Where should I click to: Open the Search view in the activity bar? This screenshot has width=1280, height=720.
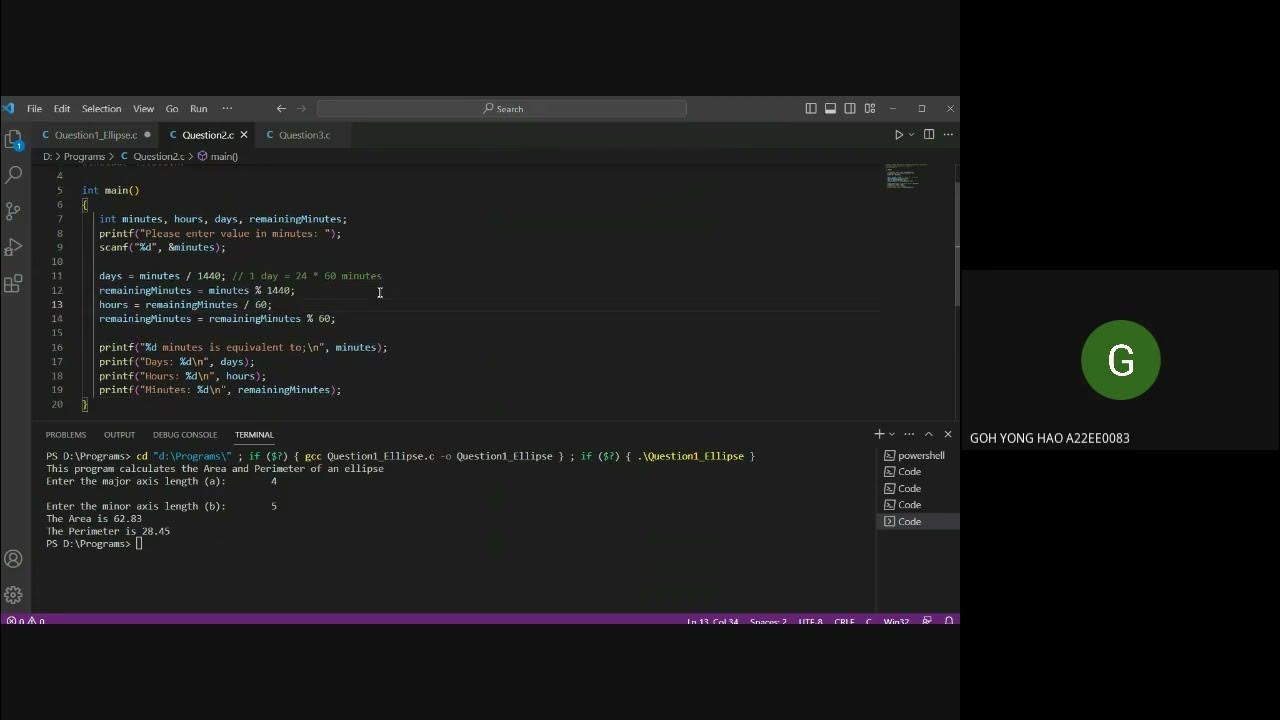tap(13, 174)
